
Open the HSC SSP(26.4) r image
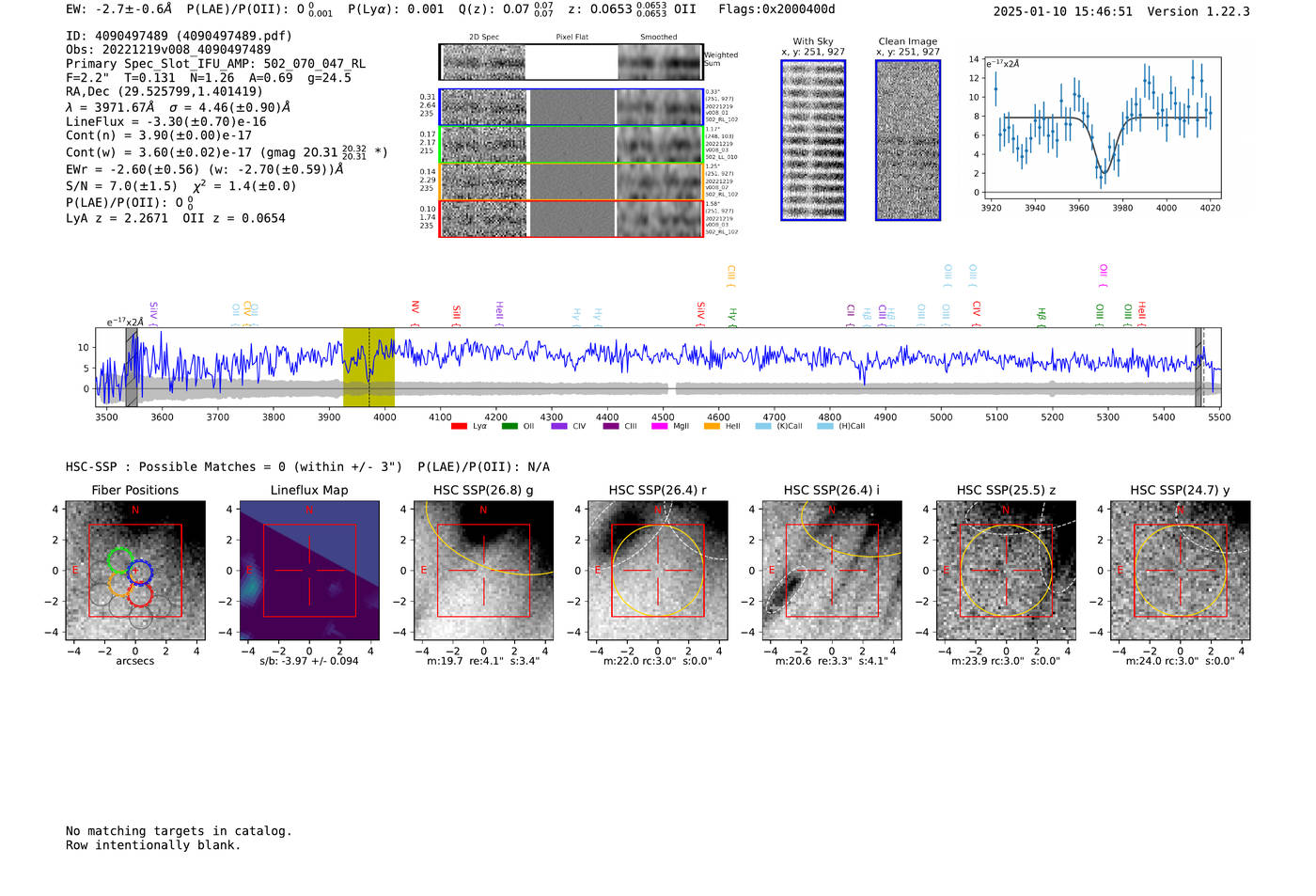coord(657,571)
